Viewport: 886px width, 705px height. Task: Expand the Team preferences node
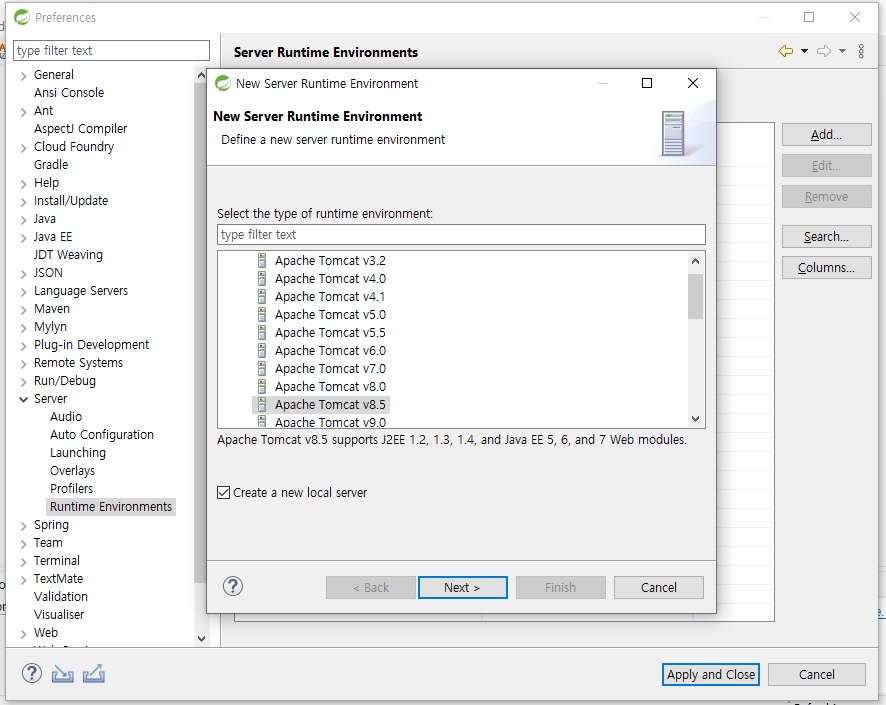tap(23, 544)
